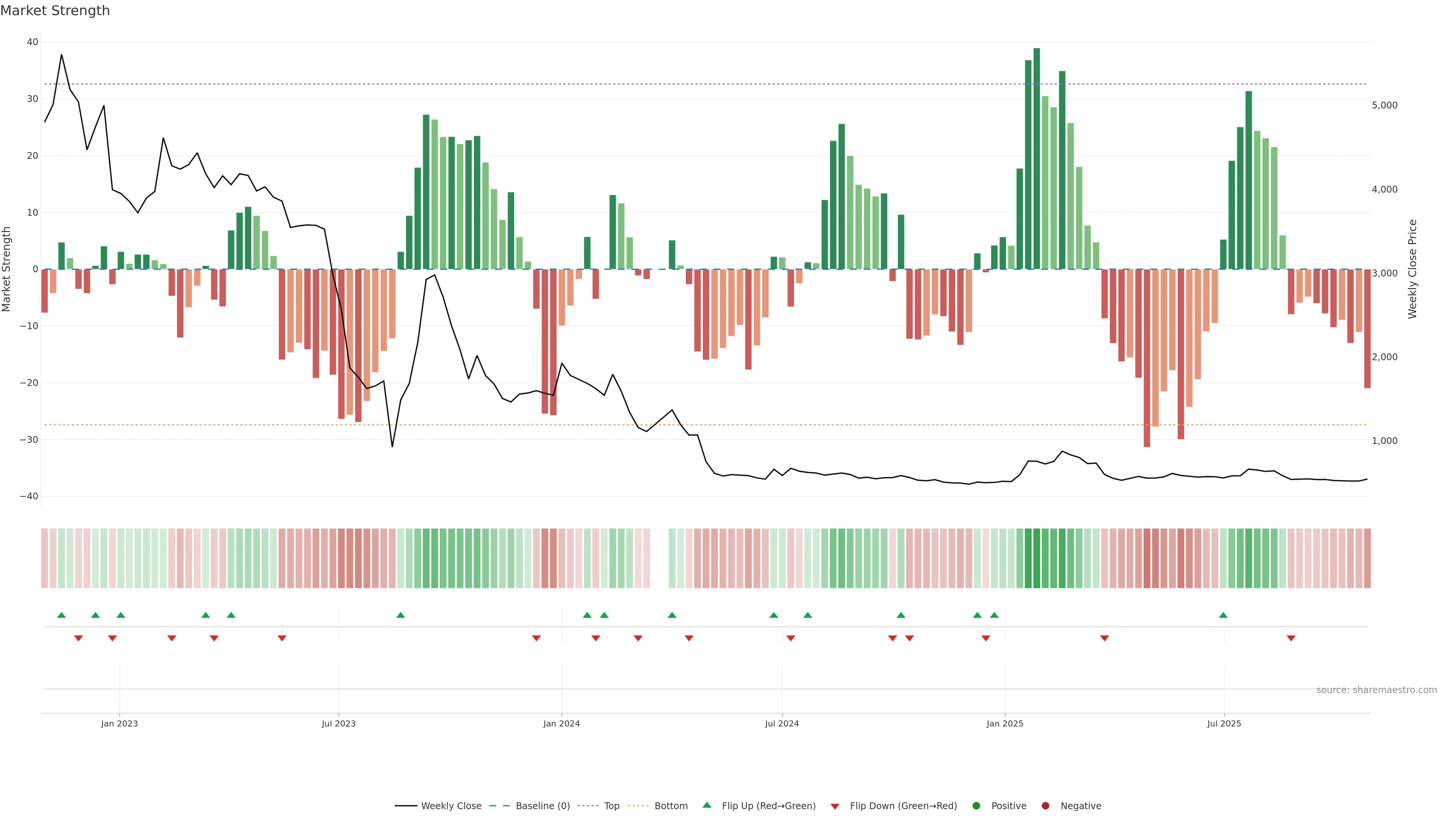The height and width of the screenshot is (819, 1456).
Task: Select the rightmost red flip-down triangle marker
Action: 1291,638
